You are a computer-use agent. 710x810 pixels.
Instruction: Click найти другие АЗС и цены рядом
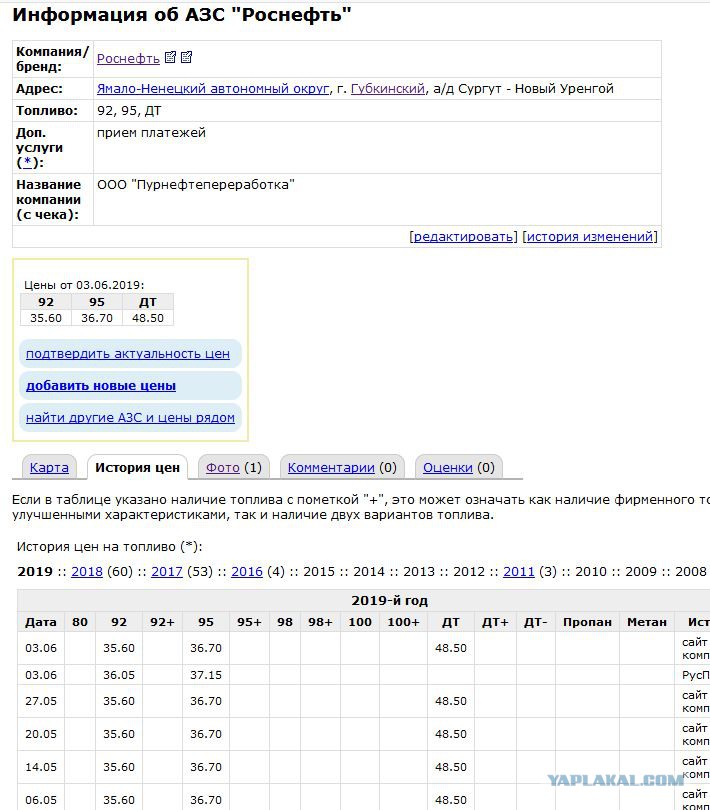pyautogui.click(x=130, y=417)
